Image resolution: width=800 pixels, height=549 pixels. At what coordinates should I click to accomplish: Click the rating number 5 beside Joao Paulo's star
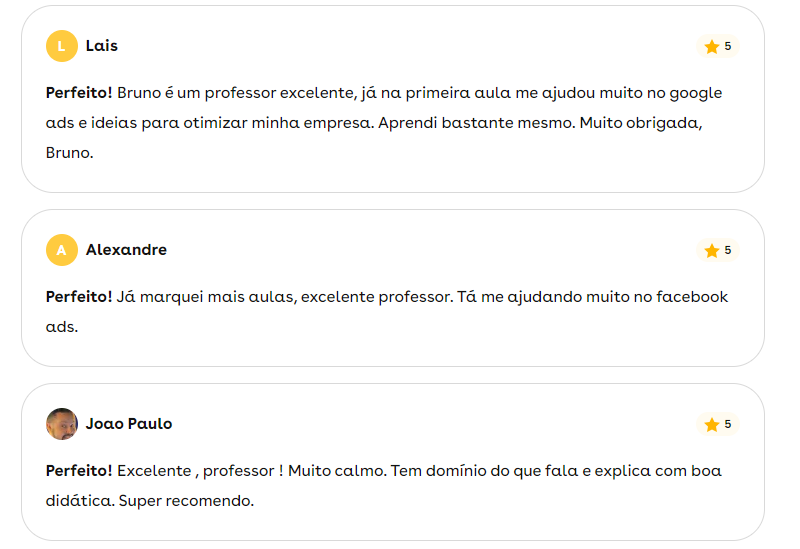click(x=728, y=425)
